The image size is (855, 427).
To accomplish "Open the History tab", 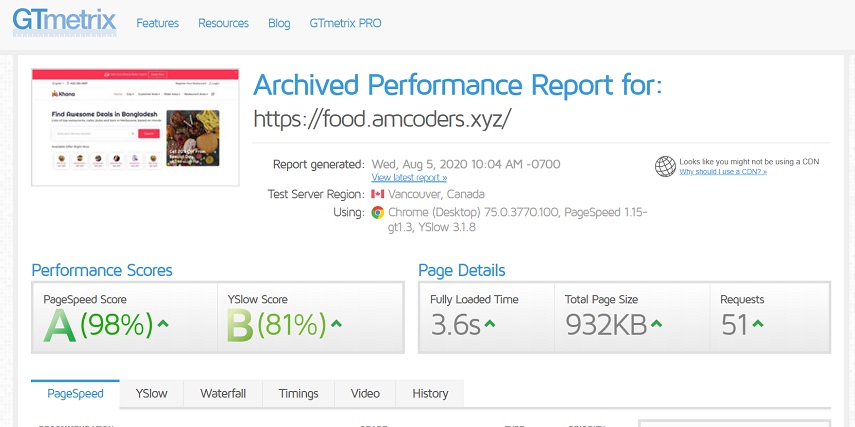I will pyautogui.click(x=430, y=394).
